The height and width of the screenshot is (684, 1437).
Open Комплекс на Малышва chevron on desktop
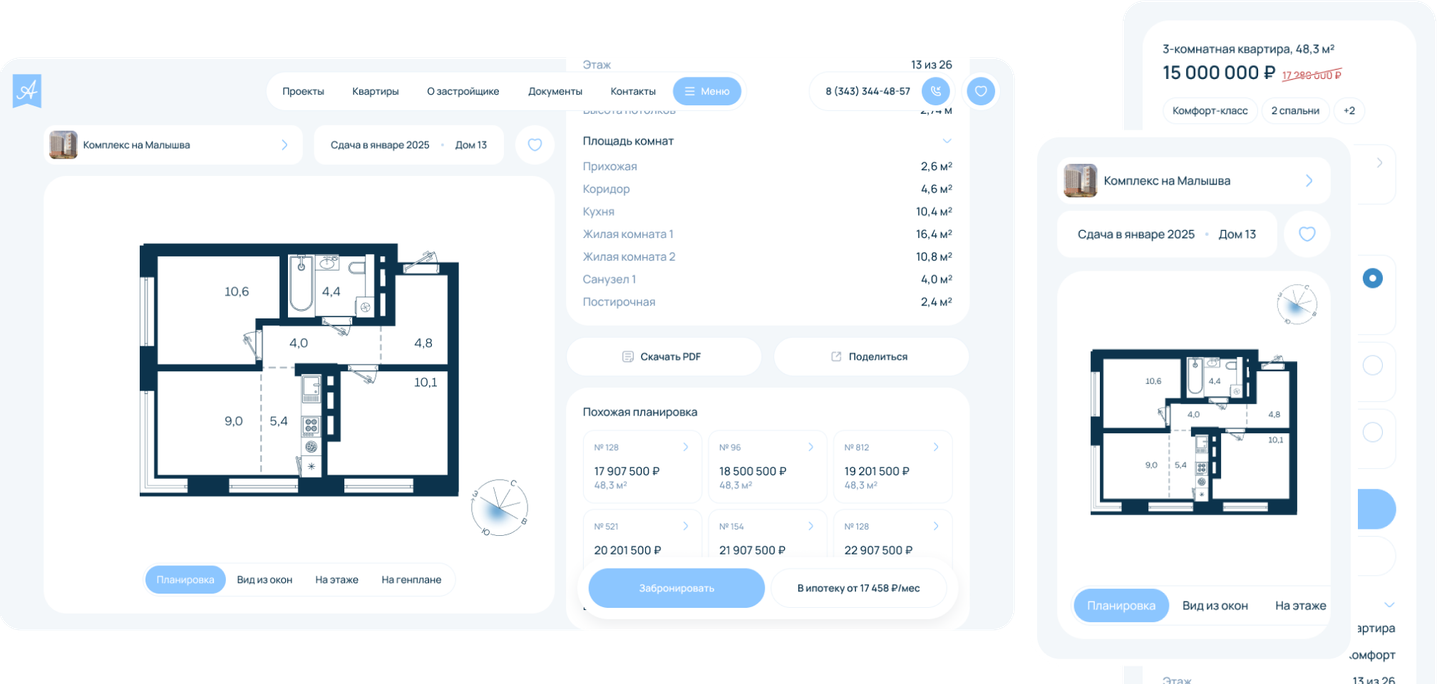(285, 145)
